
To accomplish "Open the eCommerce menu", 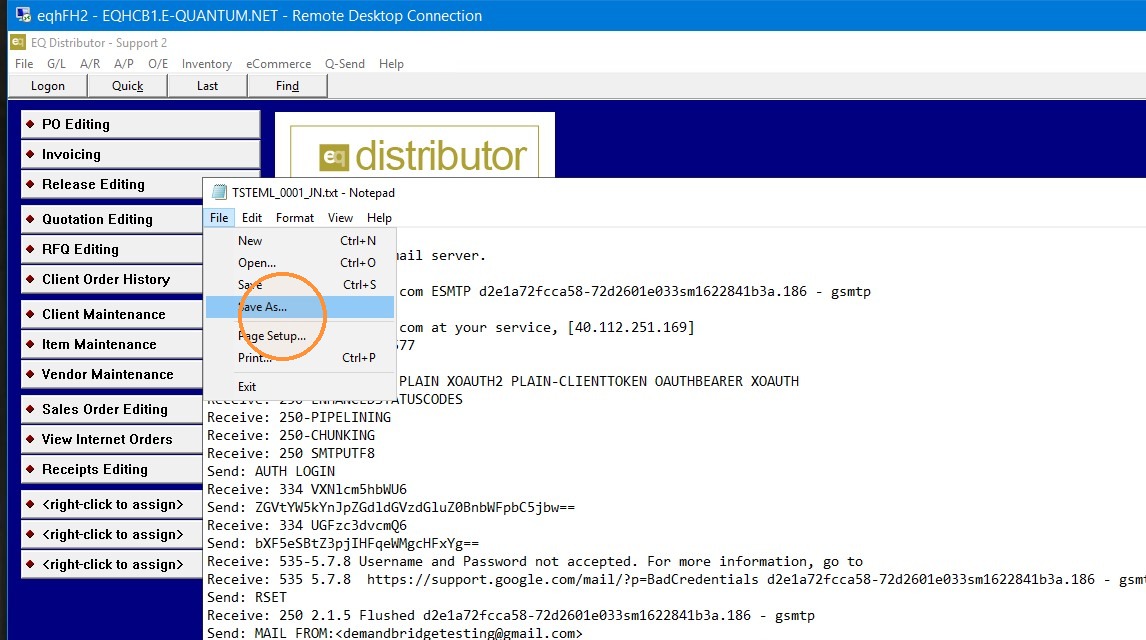I will [x=278, y=64].
